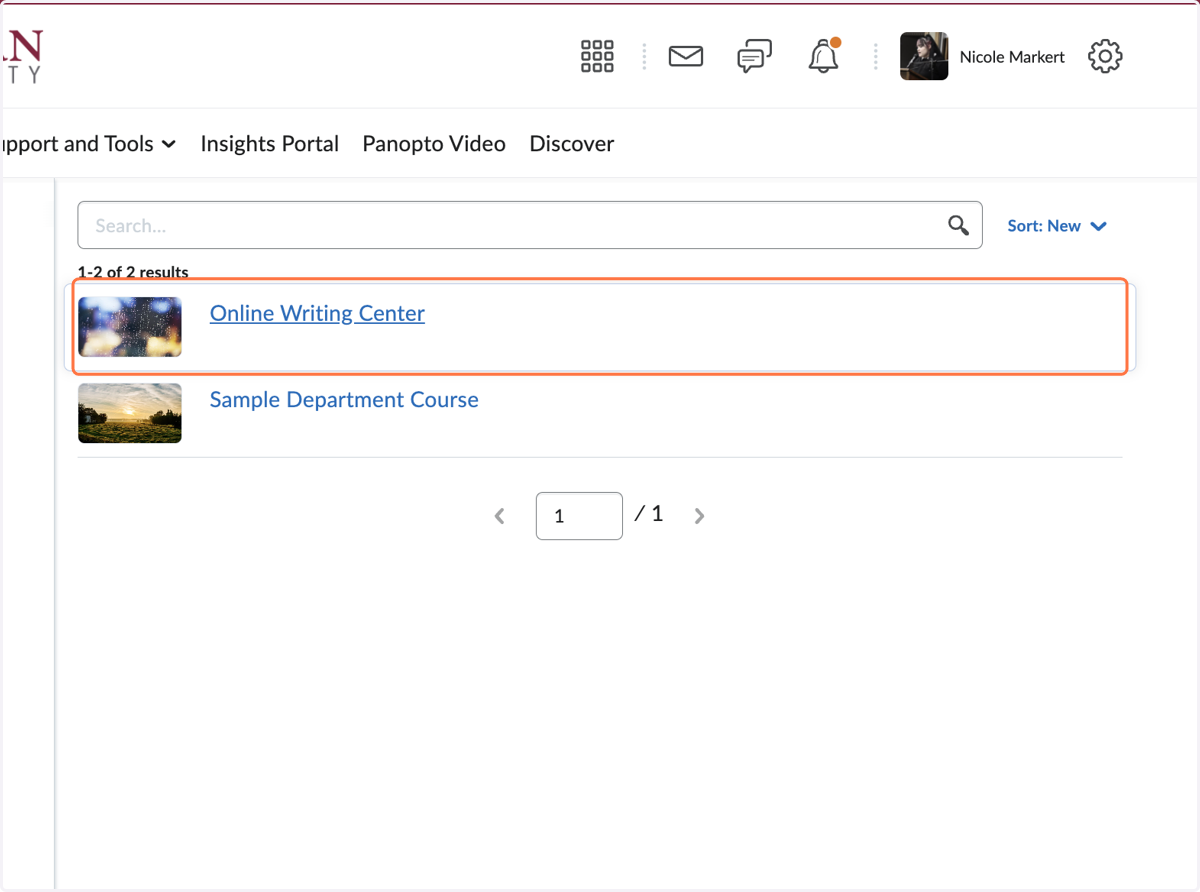Go to the previous page arrow
The image size is (1200, 892).
click(x=500, y=516)
